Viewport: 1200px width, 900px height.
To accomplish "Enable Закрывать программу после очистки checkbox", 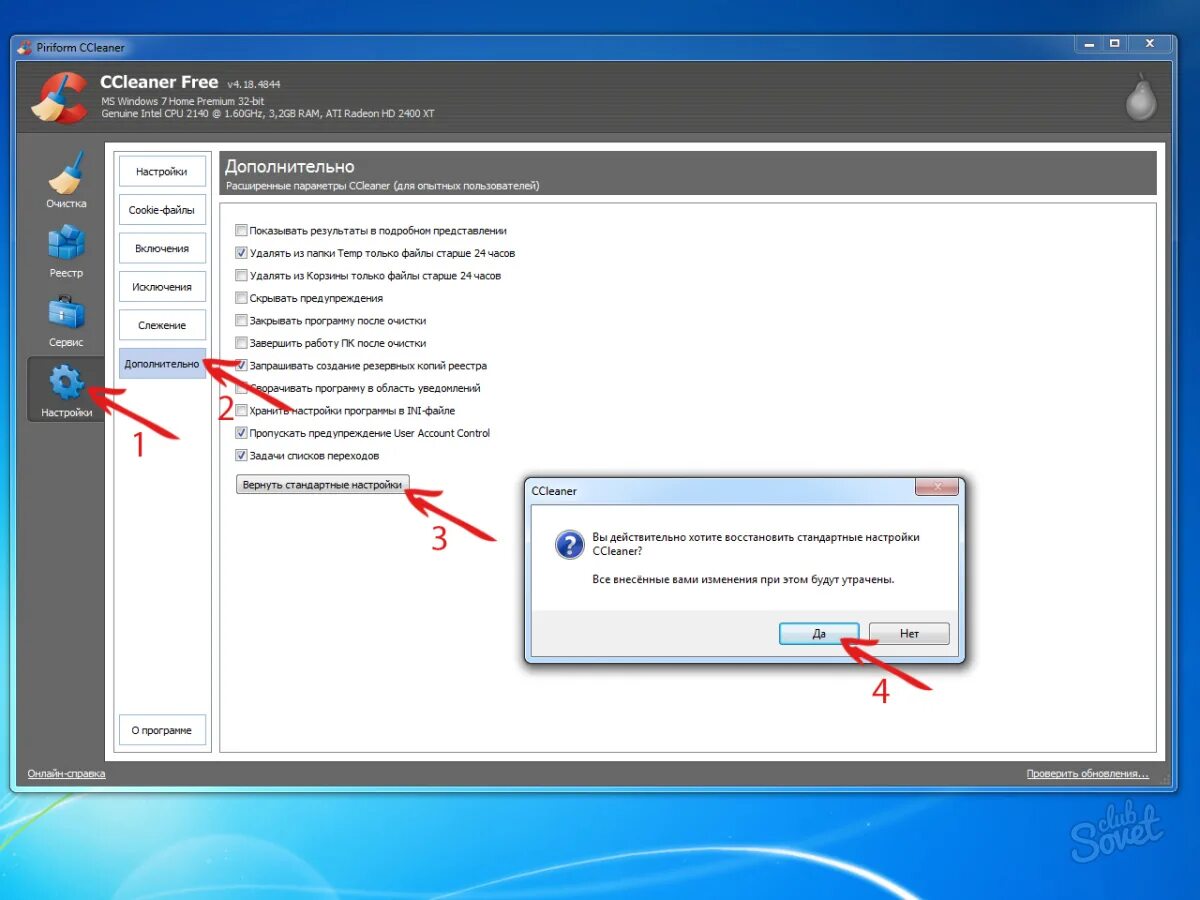I will click(241, 321).
